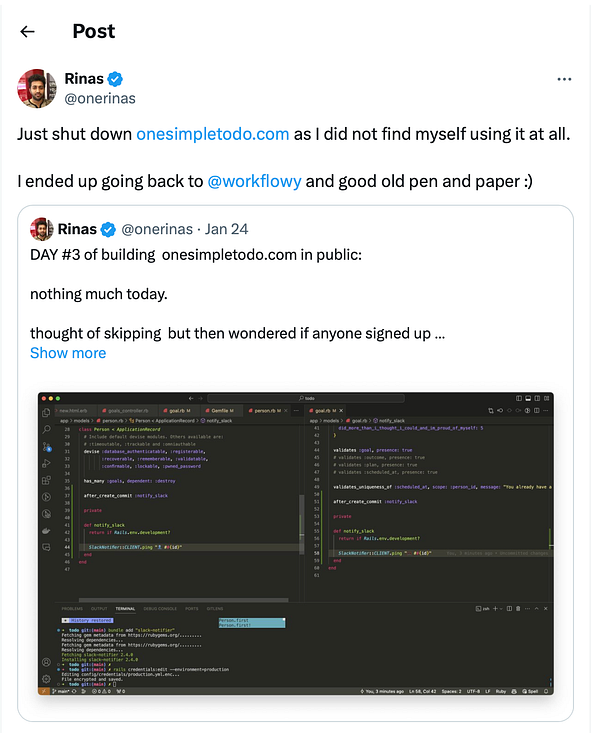Click the back arrow icon

pyautogui.click(x=27, y=31)
